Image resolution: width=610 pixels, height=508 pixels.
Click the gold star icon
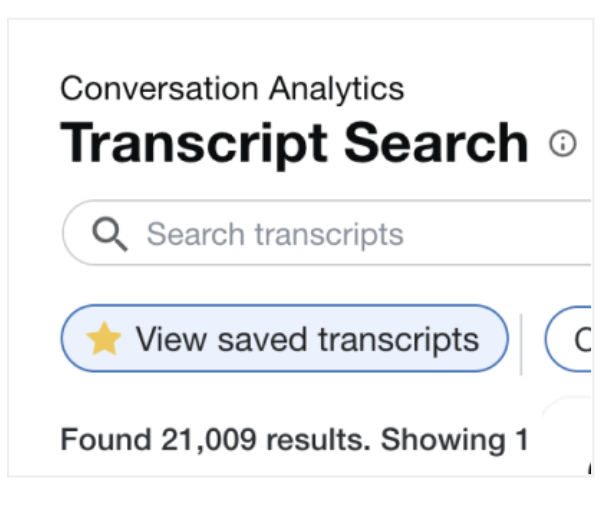point(103,340)
